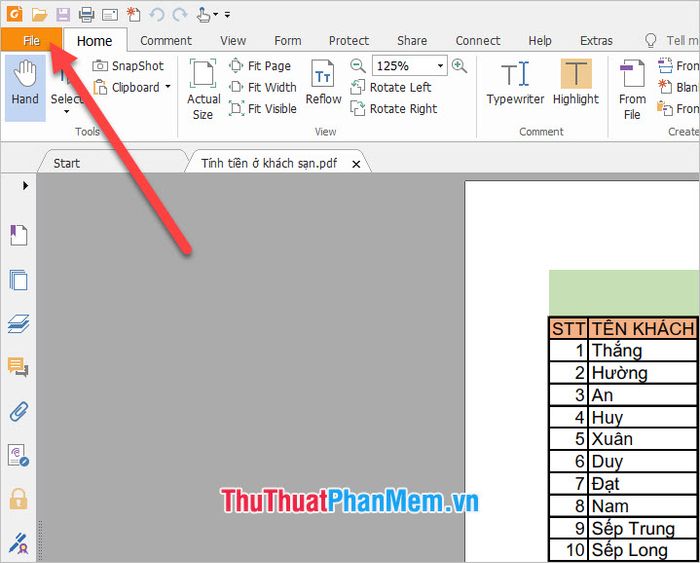
Task: Click the SnapShot tool
Action: (x=128, y=66)
